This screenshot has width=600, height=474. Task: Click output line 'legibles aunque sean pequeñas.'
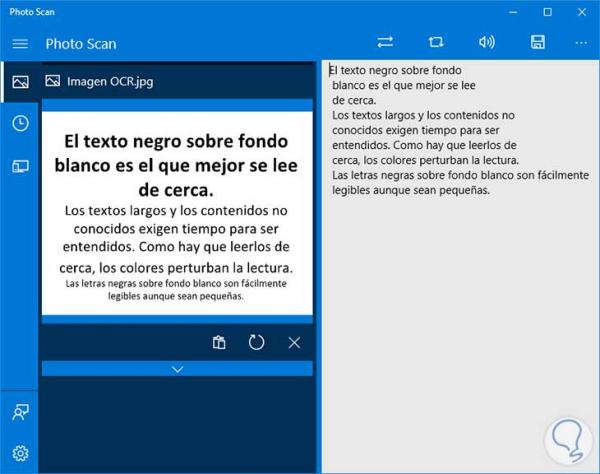click(411, 190)
